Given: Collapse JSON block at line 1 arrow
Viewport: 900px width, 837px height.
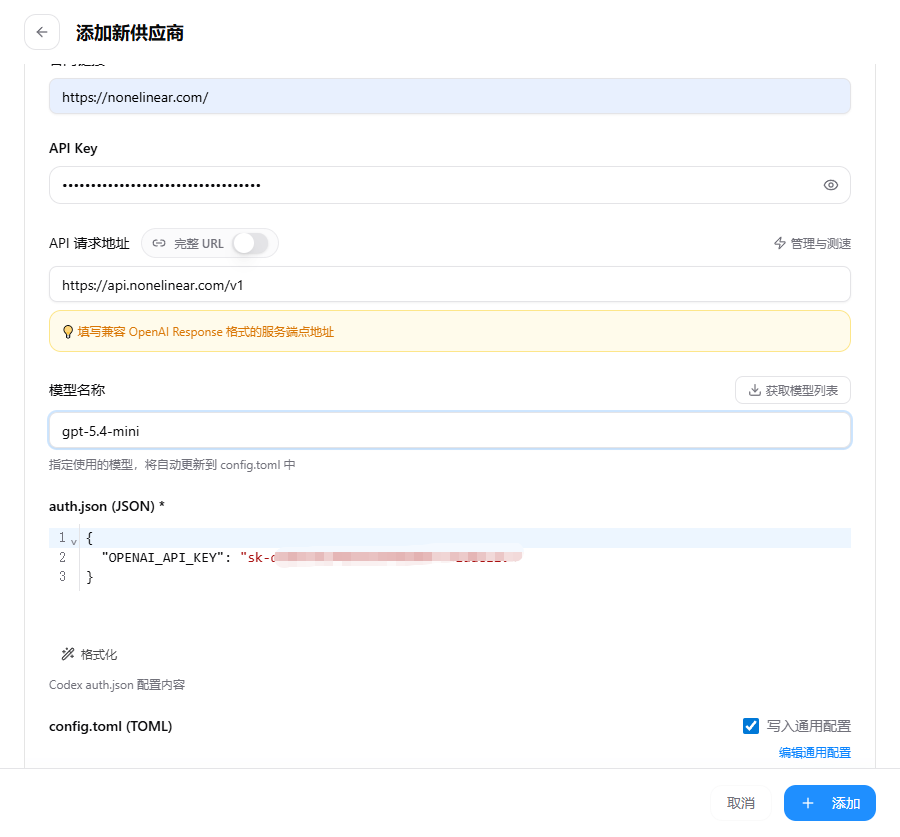Looking at the screenshot, I should (x=73, y=541).
